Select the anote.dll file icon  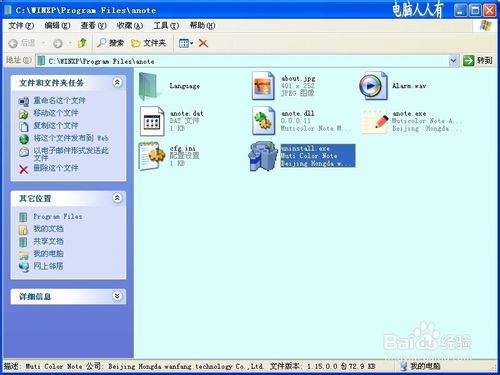coord(263,121)
